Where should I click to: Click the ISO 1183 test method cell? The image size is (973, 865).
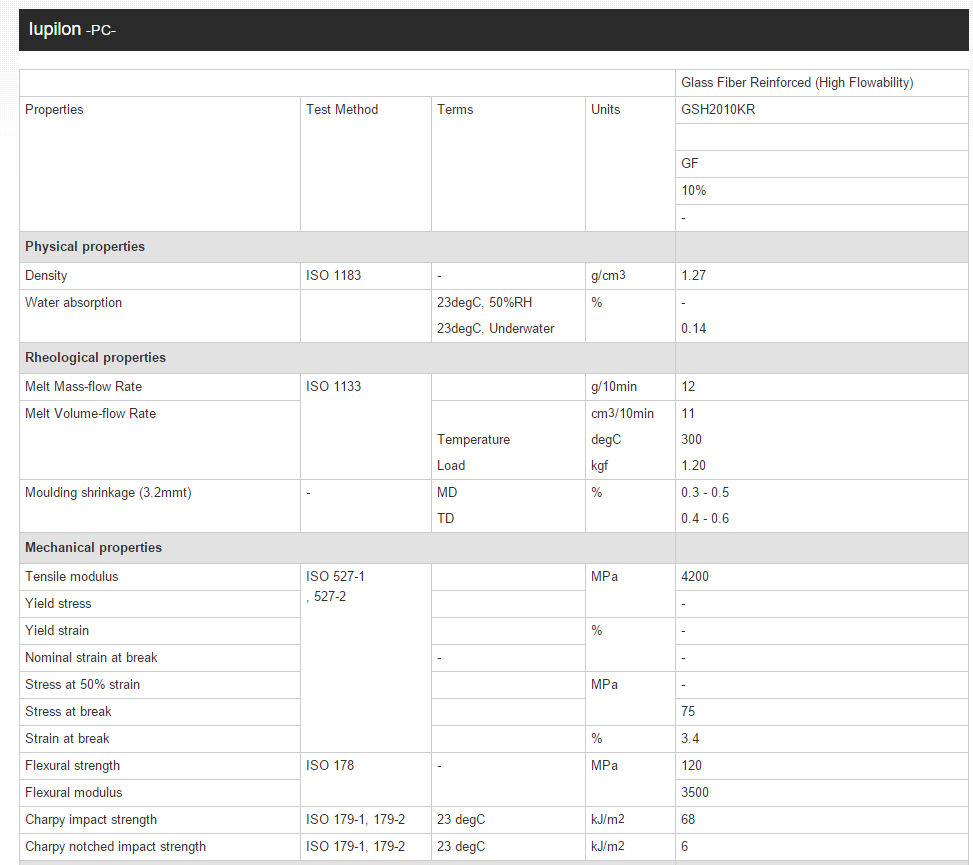click(x=333, y=275)
